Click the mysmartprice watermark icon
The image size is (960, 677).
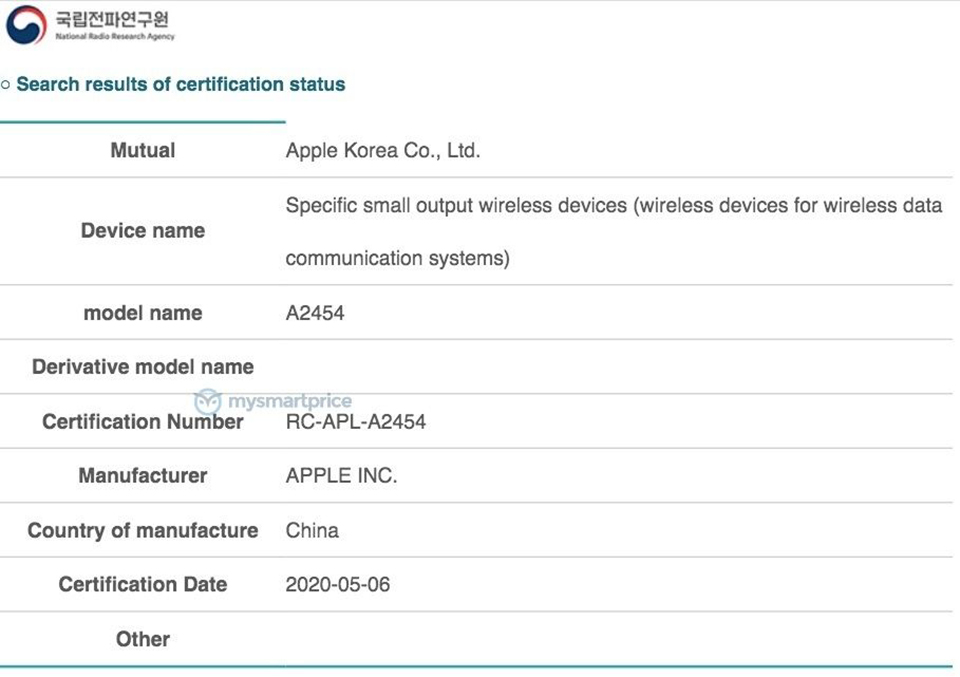coord(208,402)
